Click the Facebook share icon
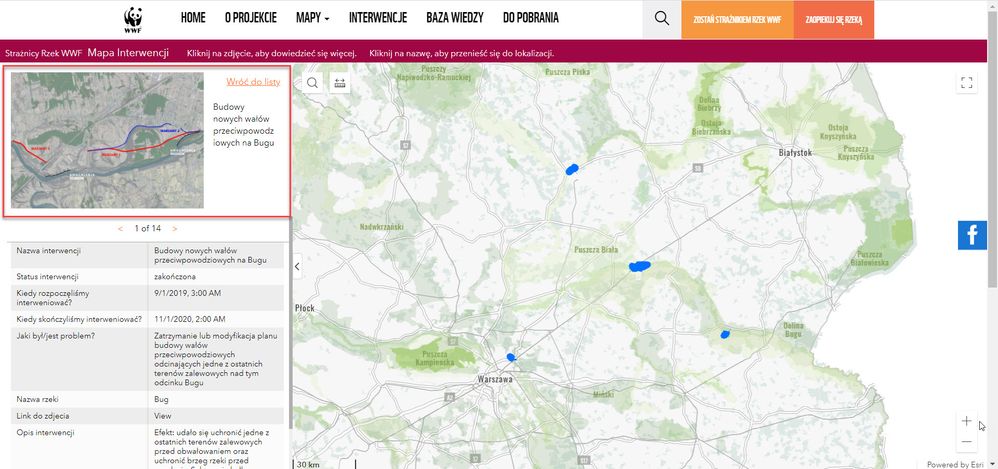Screen dimensions: 998x469 point(972,235)
